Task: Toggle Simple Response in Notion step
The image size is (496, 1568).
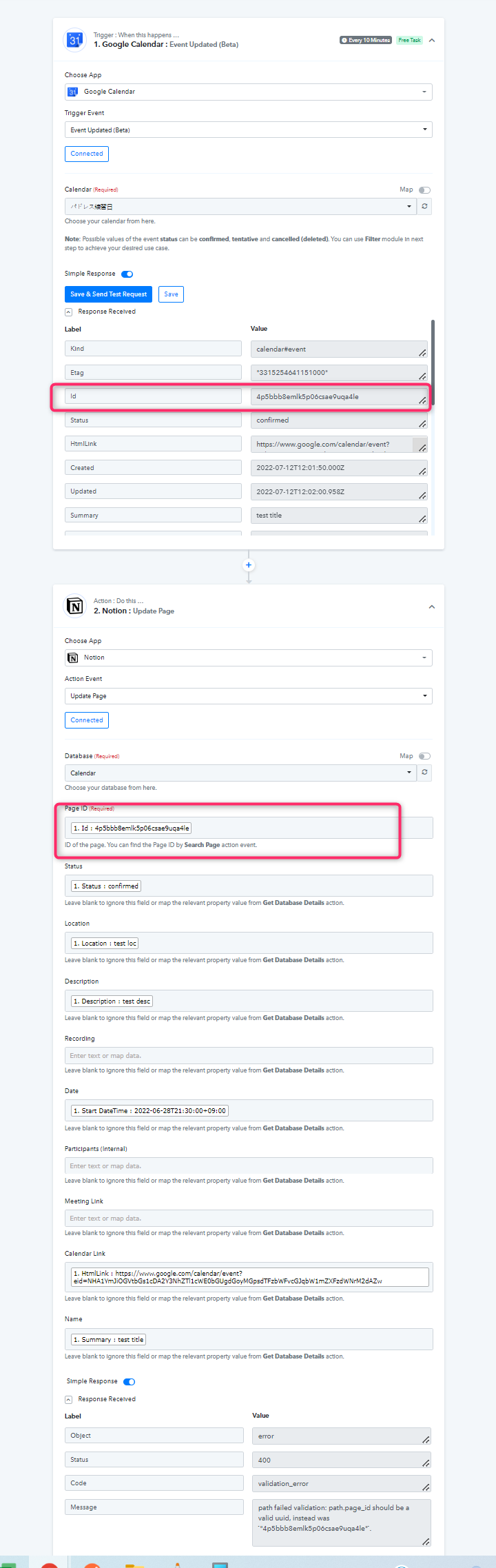Action: pos(130,1381)
